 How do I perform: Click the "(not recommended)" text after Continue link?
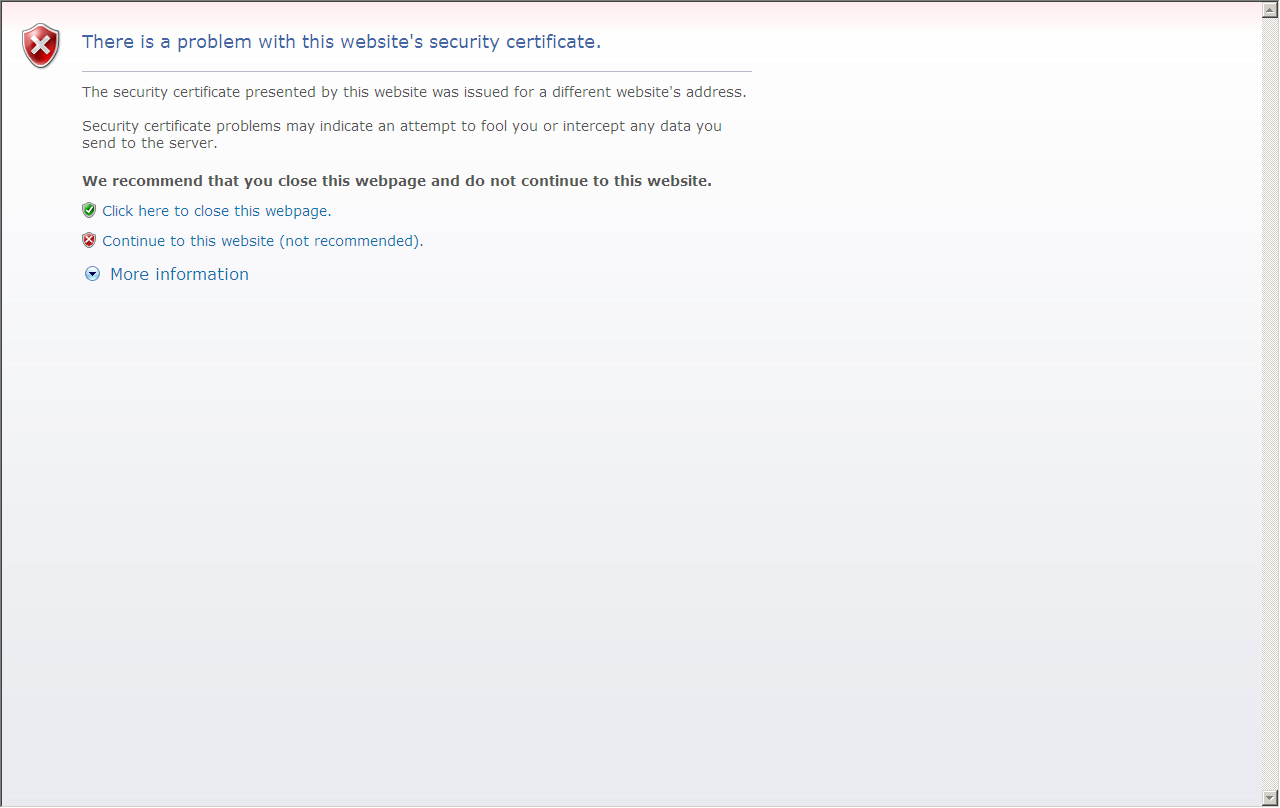point(350,241)
